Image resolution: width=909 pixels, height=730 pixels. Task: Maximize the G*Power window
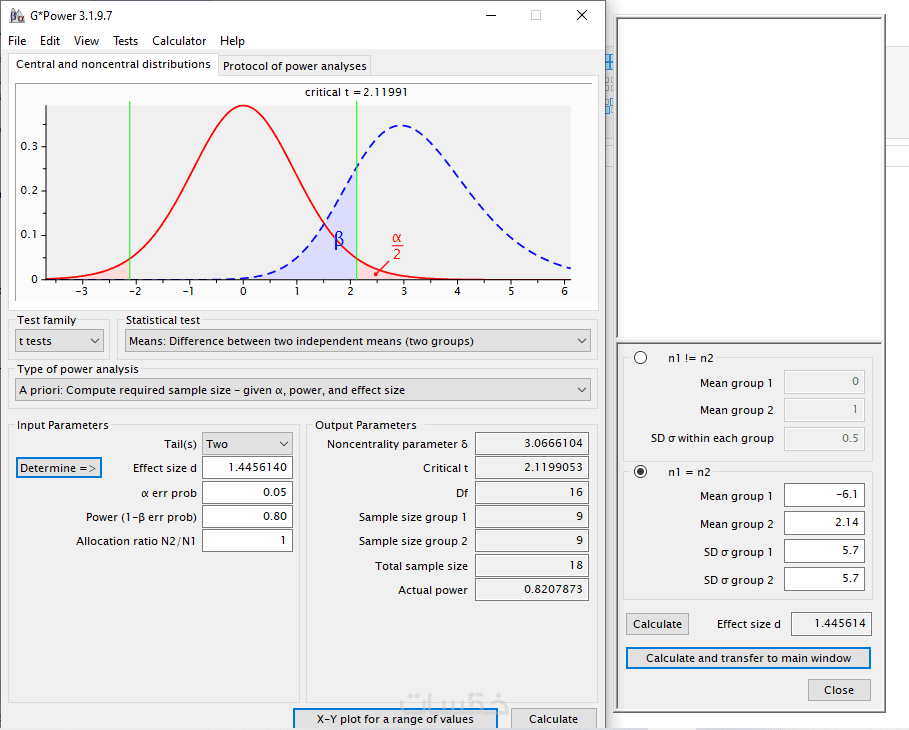(536, 15)
